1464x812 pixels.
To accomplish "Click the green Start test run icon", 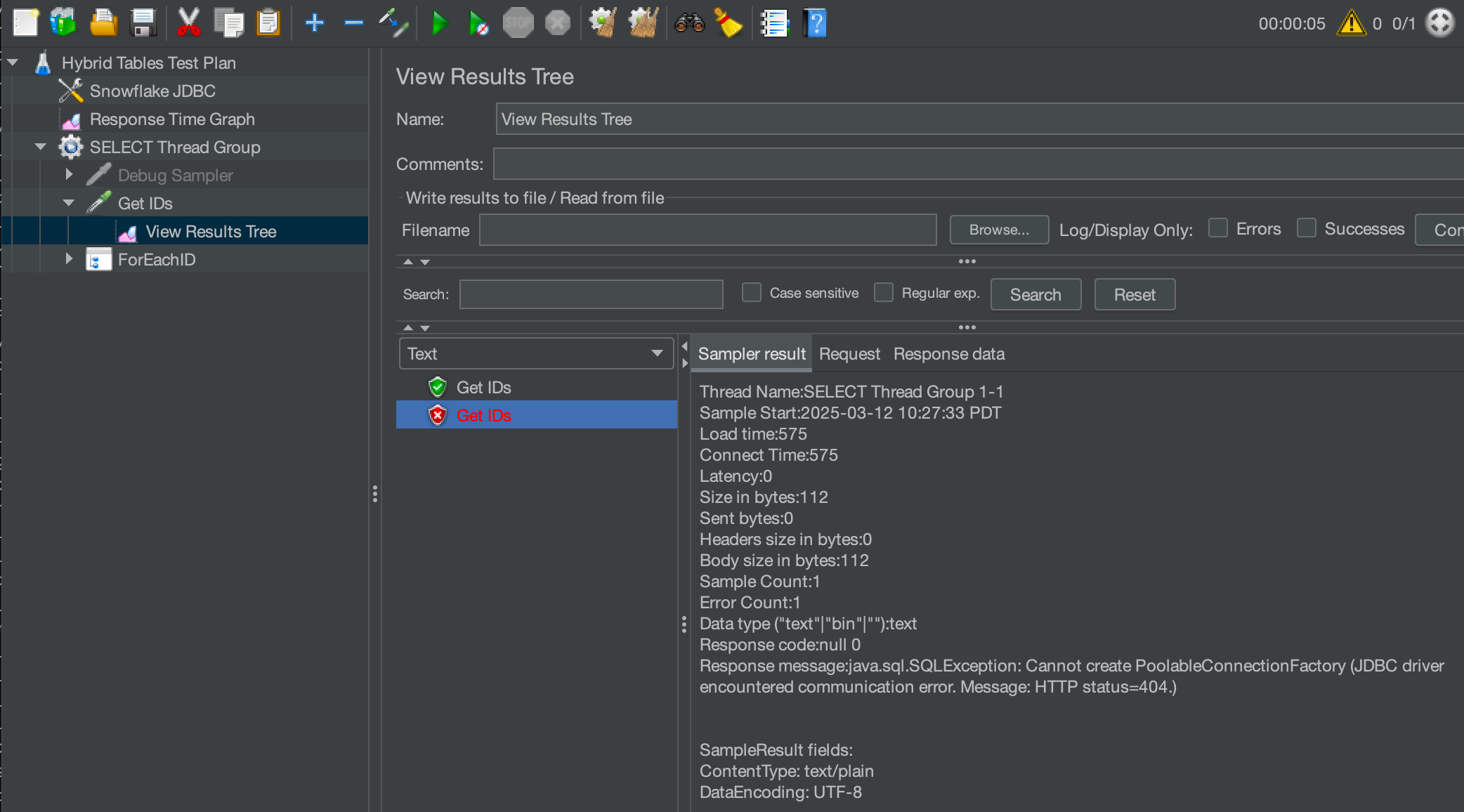I will pos(440,23).
